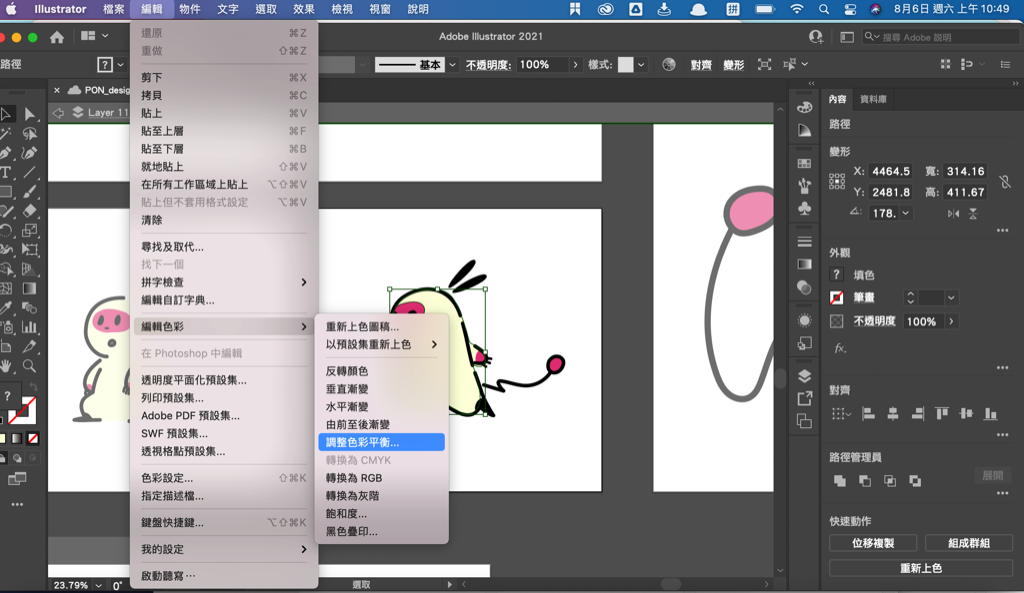Flip horizontally using the transform flip icon
Screen dimensions: 1024x593
tap(953, 213)
